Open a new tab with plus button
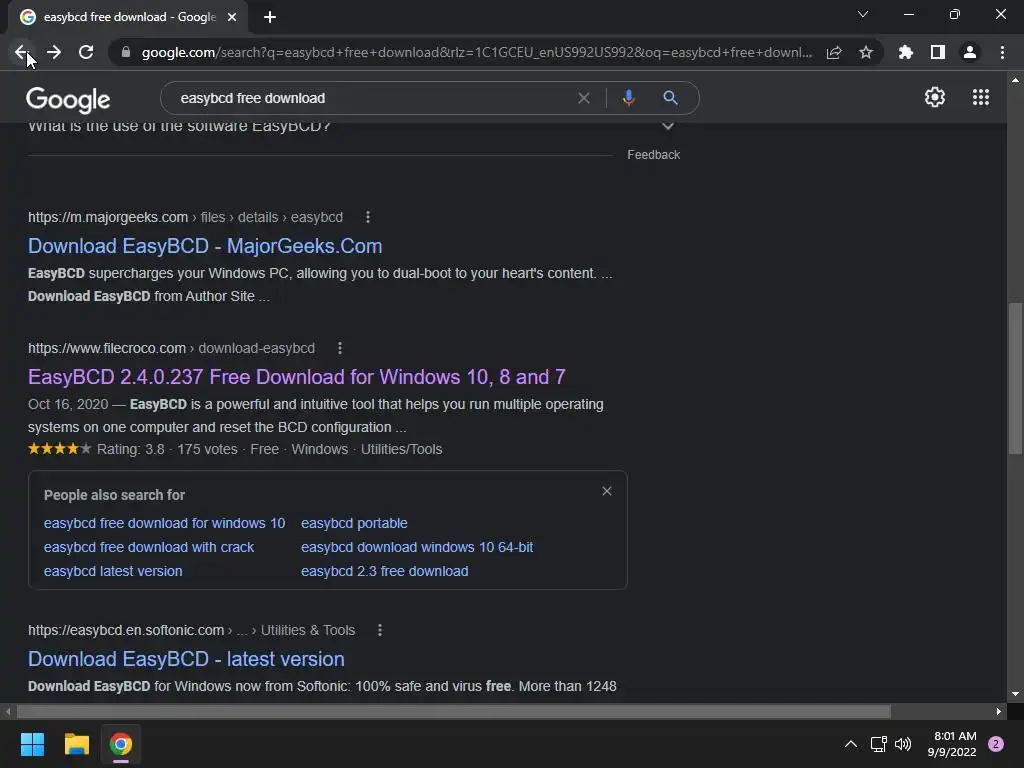Screen dimensions: 1024x768 [270, 17]
